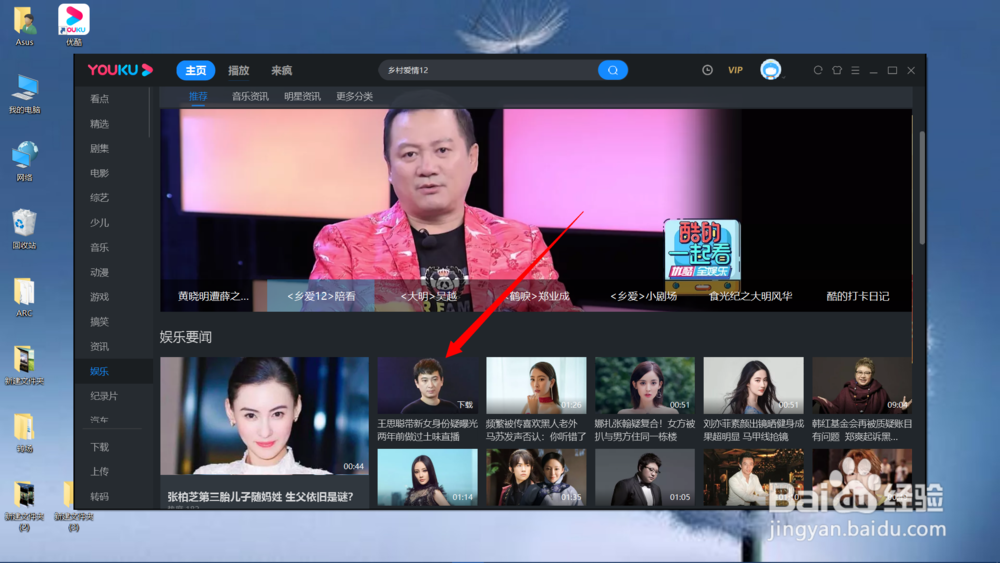The image size is (1000, 563).
Task: Open 转码 in sidebar
Action: point(99,497)
